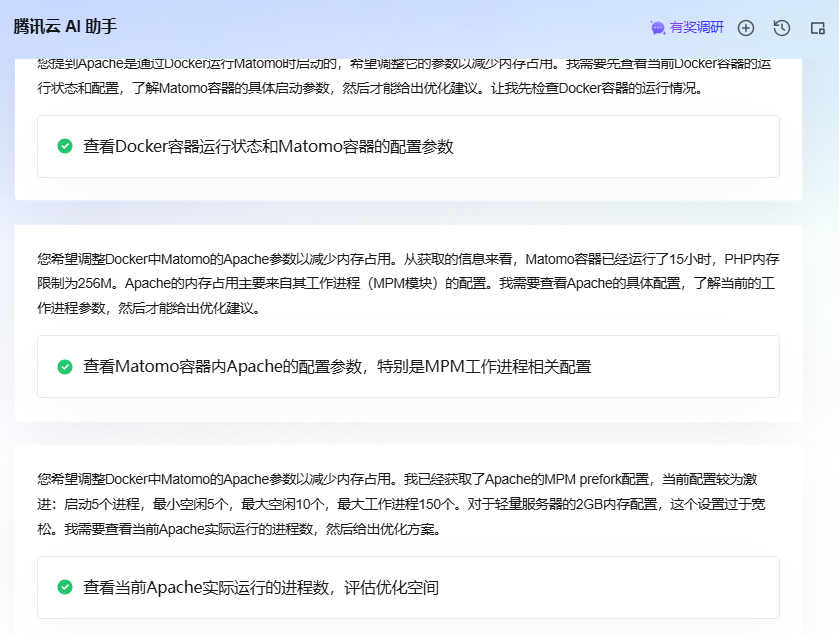Expand step 查看当前Apache实际运行的进程数
The width and height of the screenshot is (839, 635).
[x=261, y=588]
